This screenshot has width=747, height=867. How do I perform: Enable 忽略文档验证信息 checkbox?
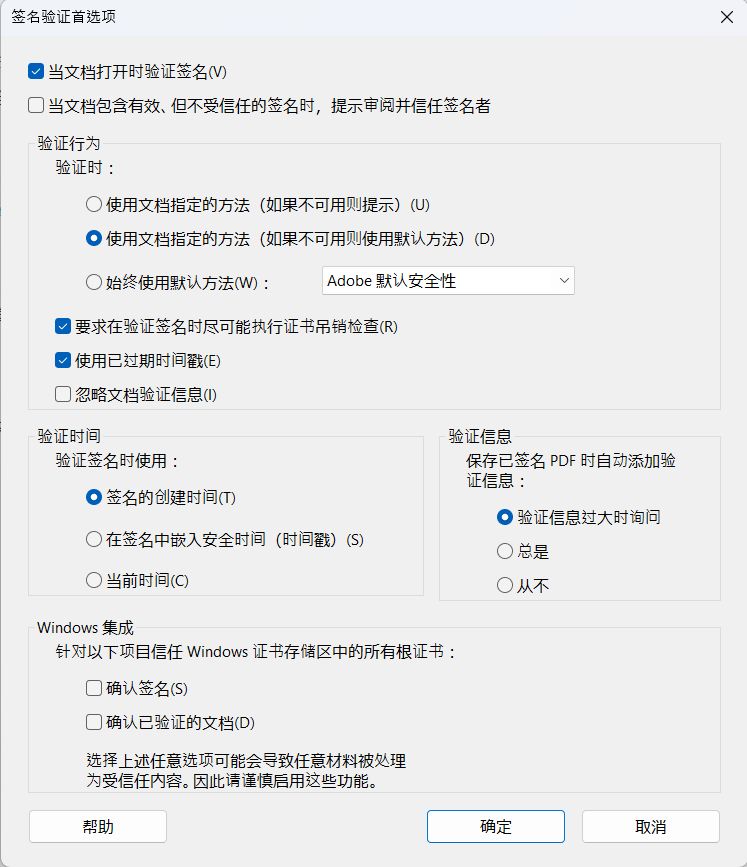(x=63, y=395)
